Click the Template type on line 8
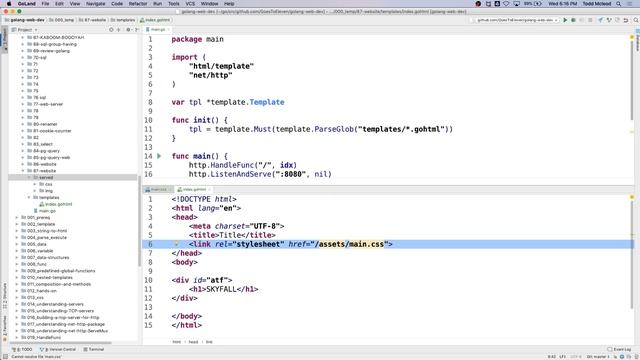The width and height of the screenshot is (640, 360). tap(267, 102)
